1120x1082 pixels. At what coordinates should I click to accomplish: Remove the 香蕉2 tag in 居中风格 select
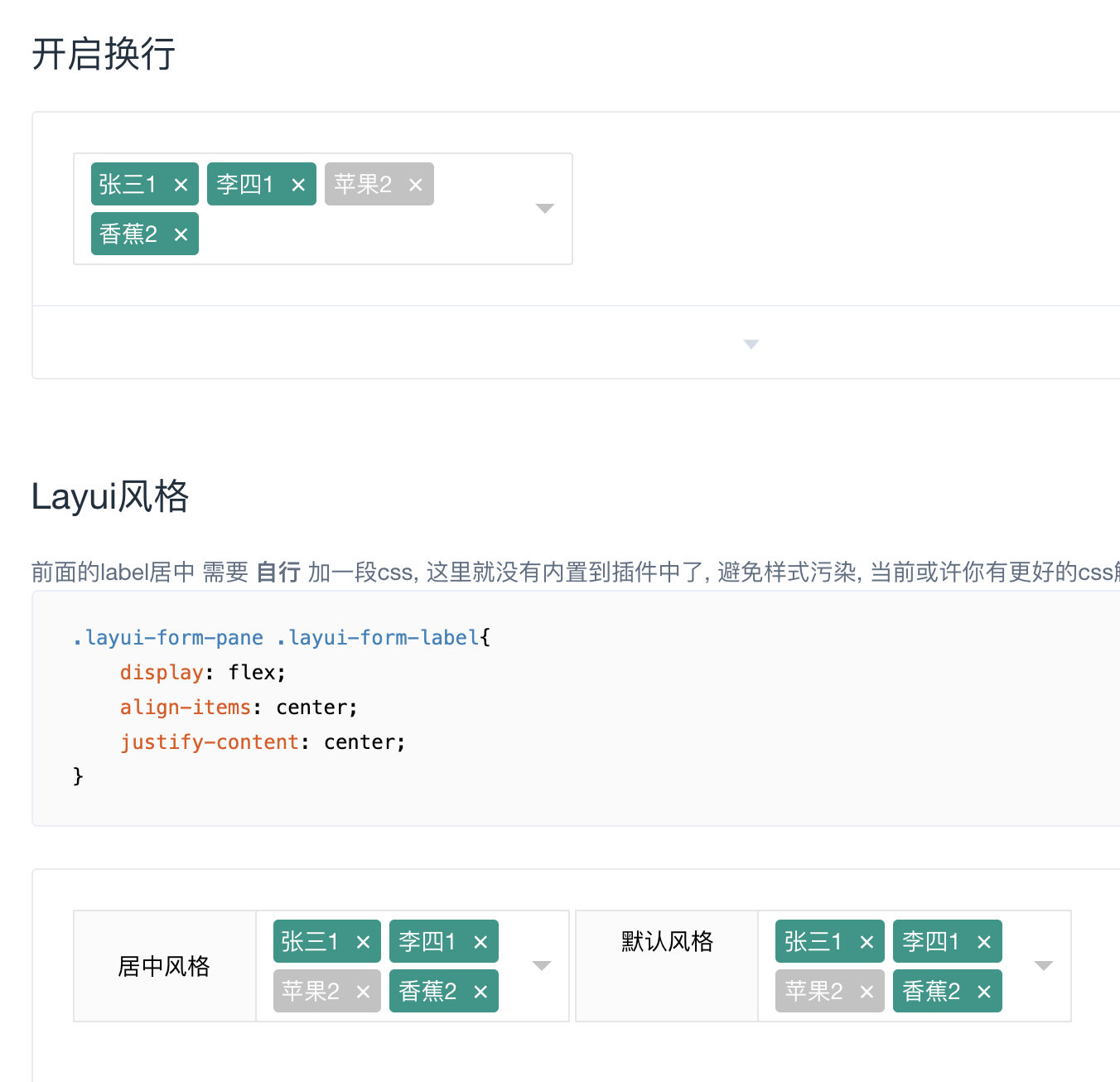pyautogui.click(x=480, y=992)
